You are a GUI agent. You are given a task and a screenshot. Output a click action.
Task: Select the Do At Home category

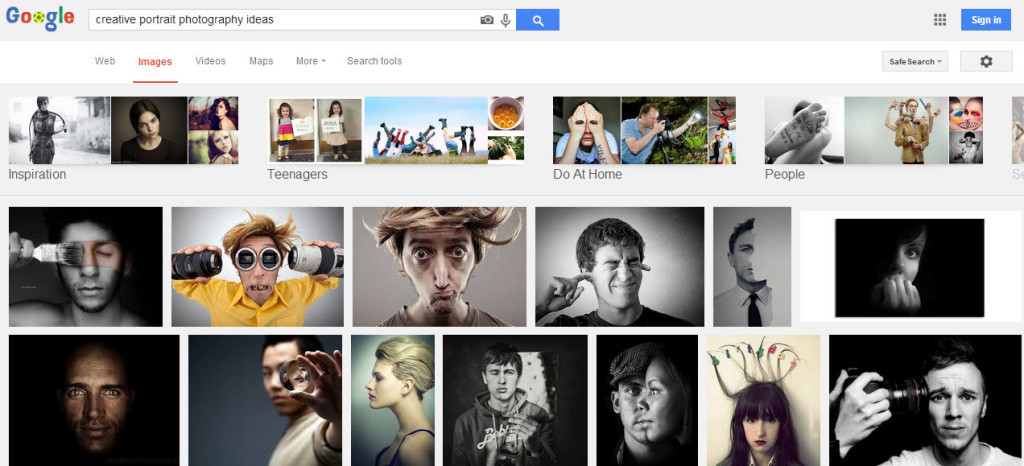tap(587, 174)
